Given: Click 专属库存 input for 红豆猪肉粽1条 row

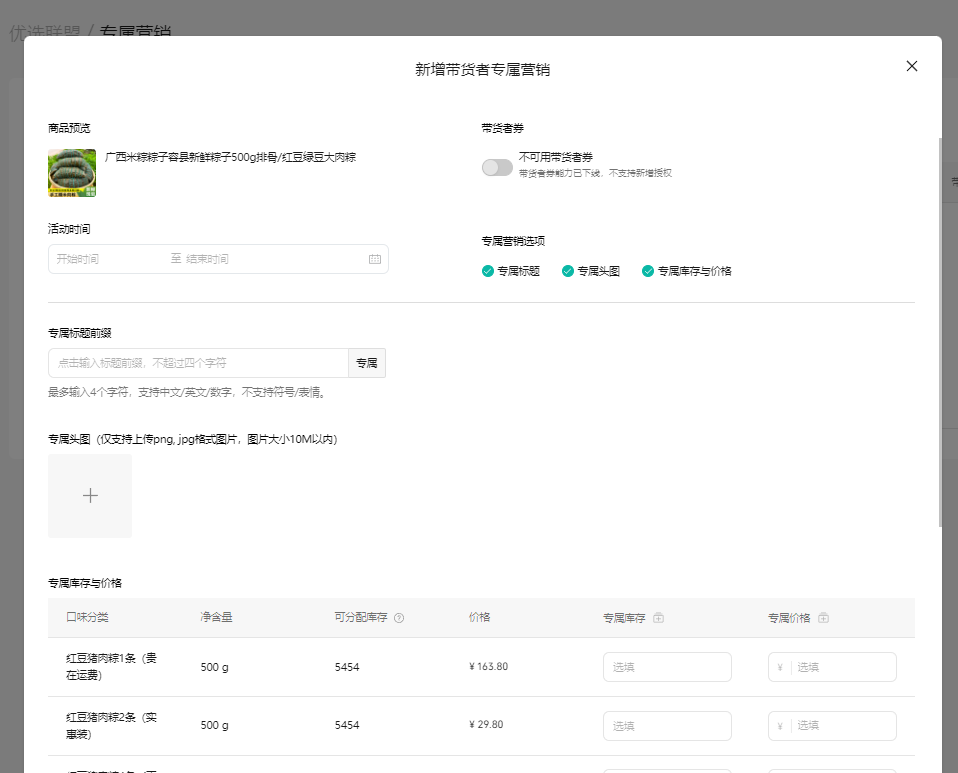Looking at the screenshot, I should (x=667, y=667).
